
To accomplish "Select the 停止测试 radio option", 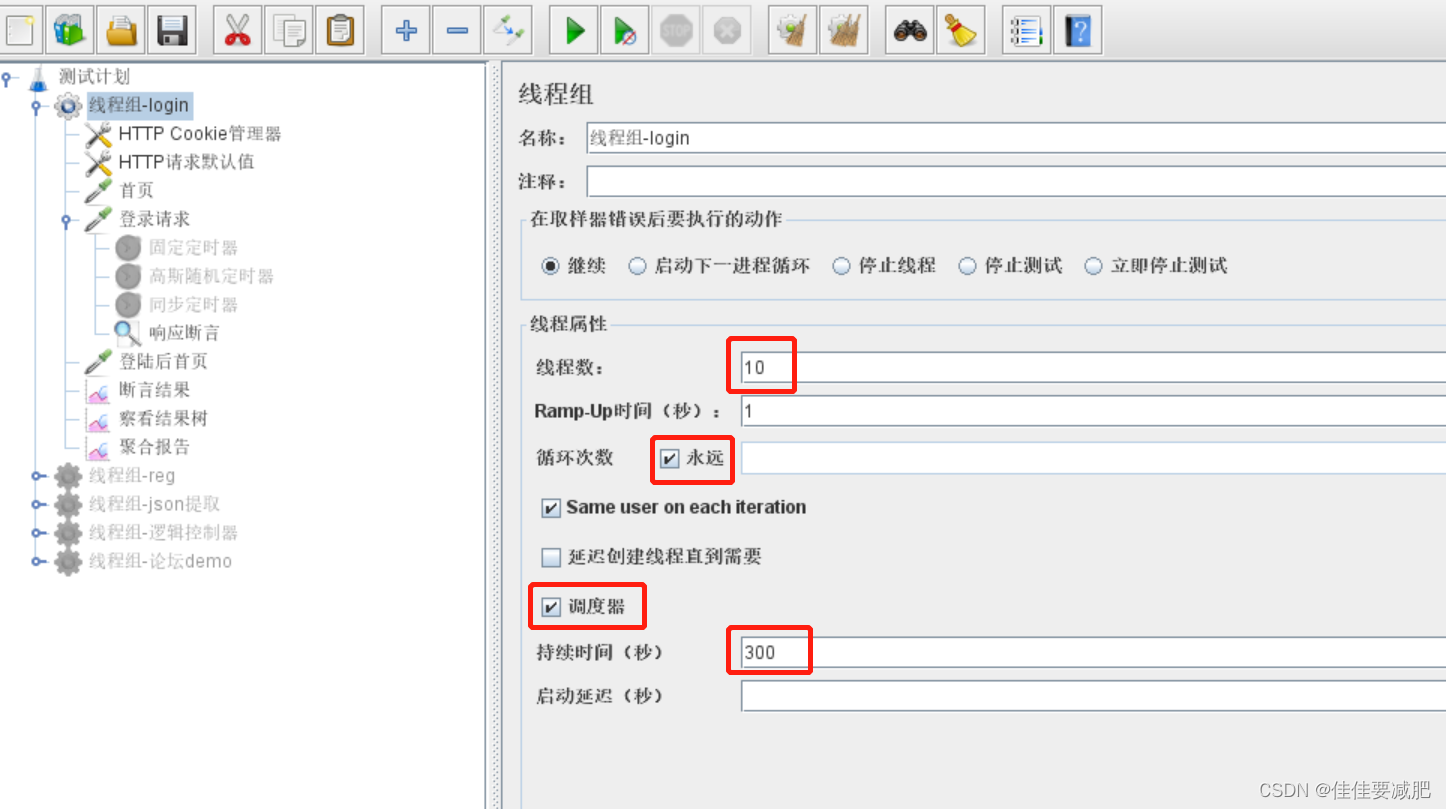I will coord(967,266).
